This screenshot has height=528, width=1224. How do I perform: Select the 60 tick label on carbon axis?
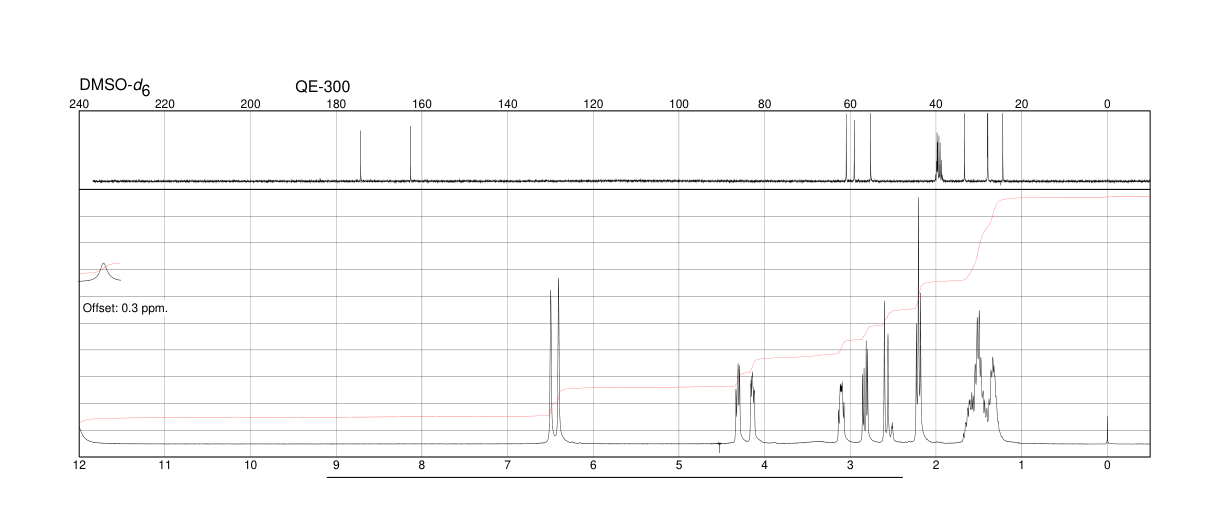pyautogui.click(x=850, y=103)
